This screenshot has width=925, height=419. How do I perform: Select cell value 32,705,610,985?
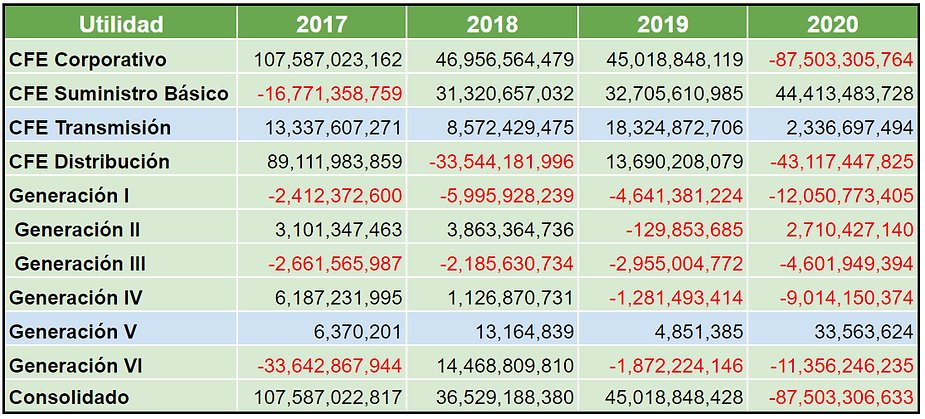675,94
